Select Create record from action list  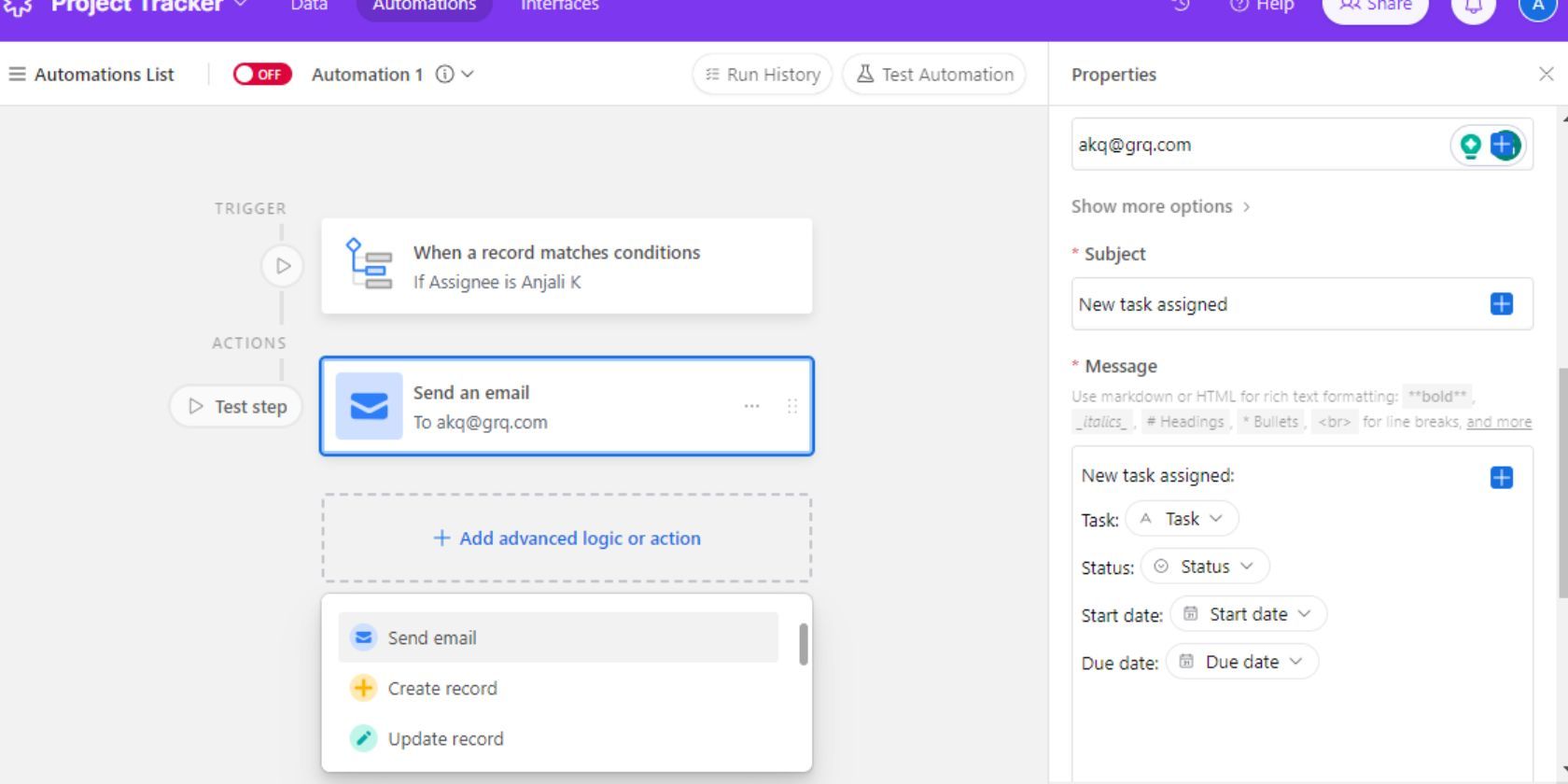[442, 689]
